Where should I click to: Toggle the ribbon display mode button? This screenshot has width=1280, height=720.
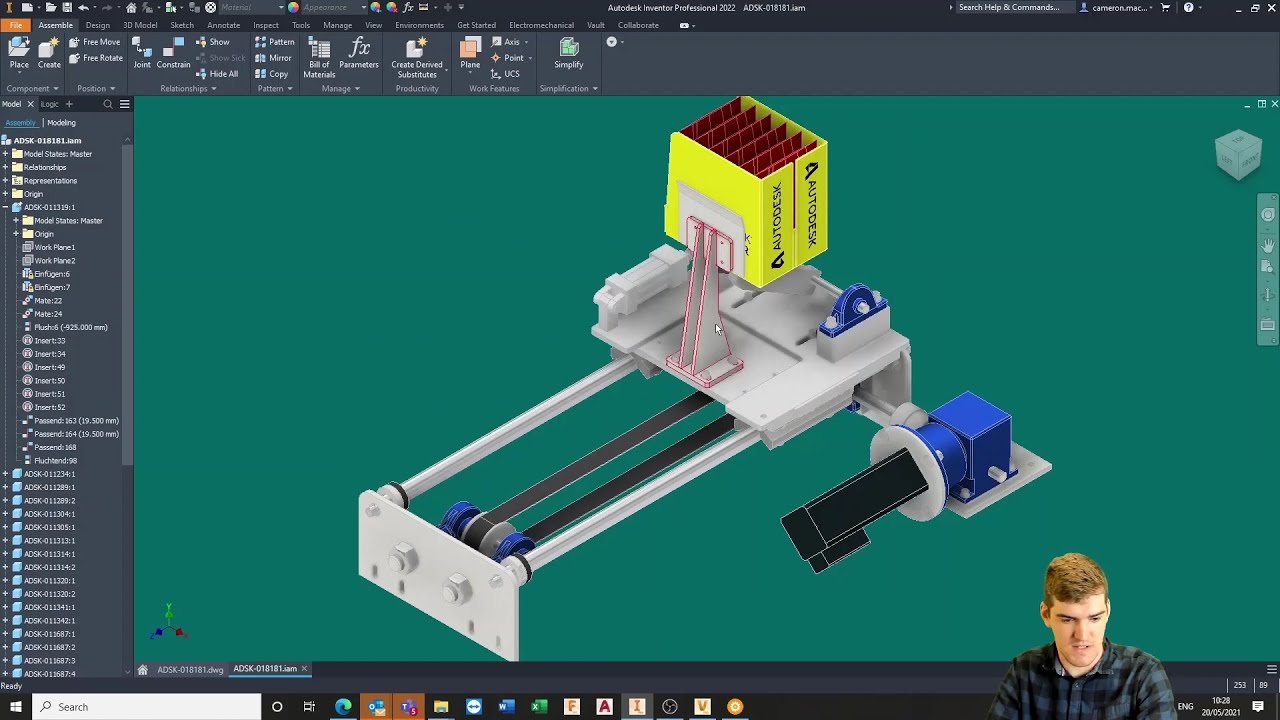pyautogui.click(x=685, y=25)
